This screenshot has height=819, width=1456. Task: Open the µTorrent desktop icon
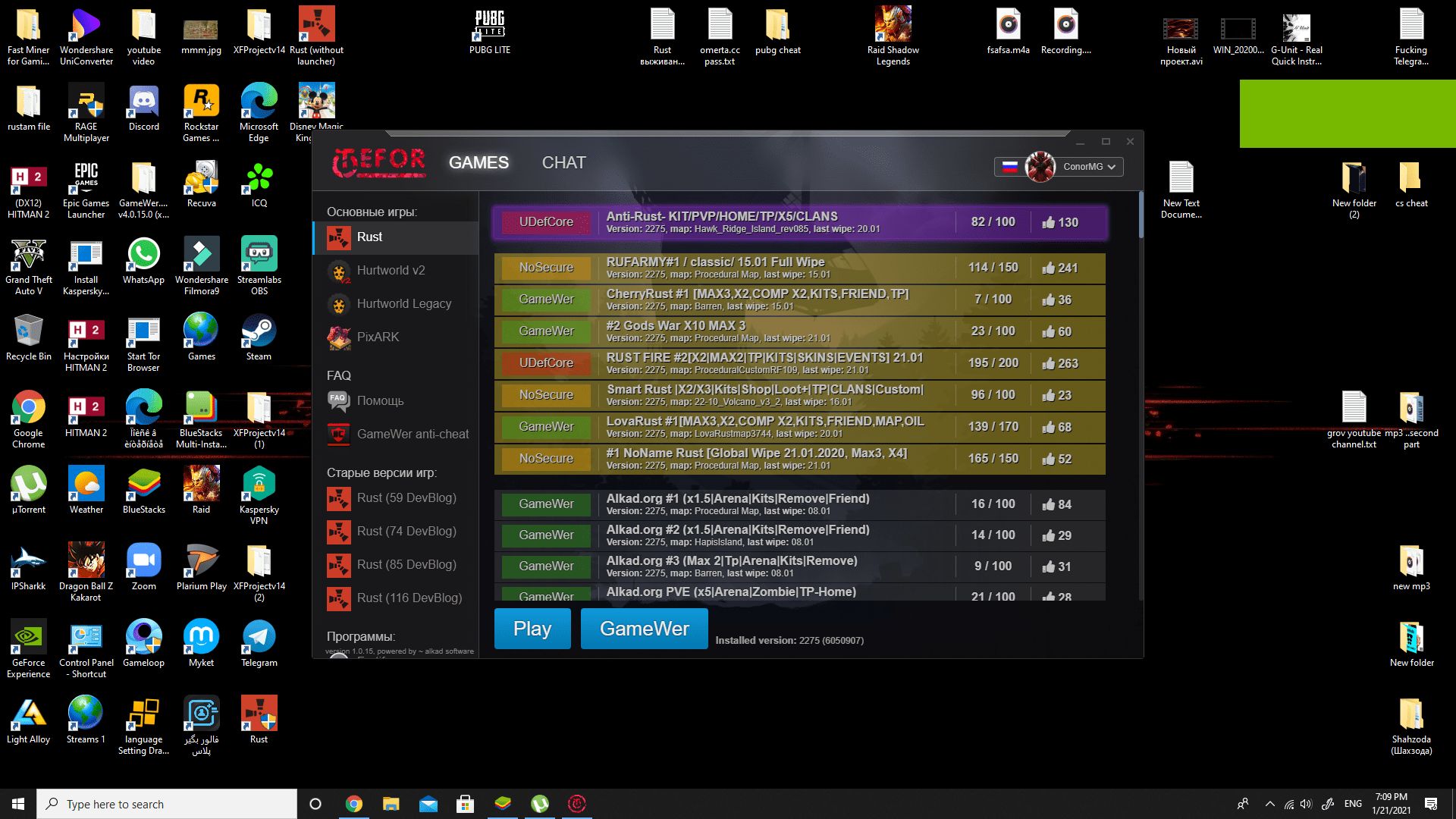point(29,491)
